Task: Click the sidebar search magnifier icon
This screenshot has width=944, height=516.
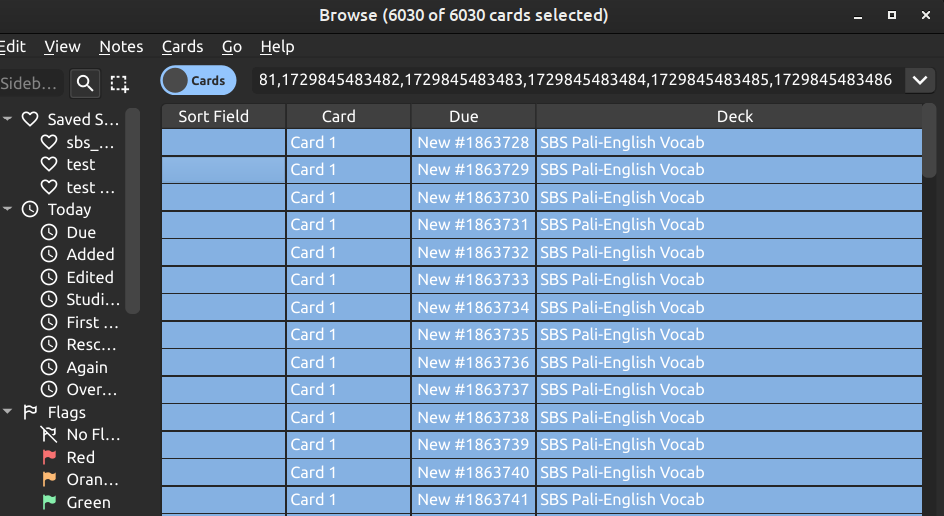Action: [86, 83]
